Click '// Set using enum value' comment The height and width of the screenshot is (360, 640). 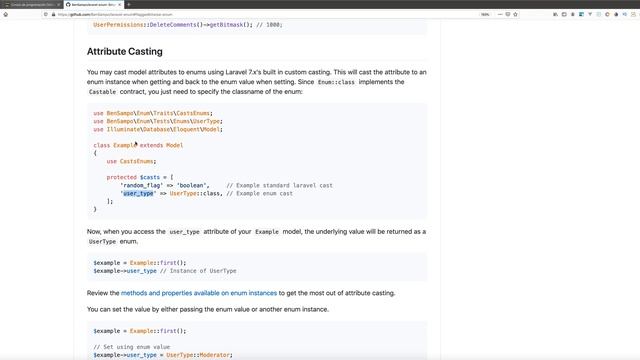pos(131,347)
